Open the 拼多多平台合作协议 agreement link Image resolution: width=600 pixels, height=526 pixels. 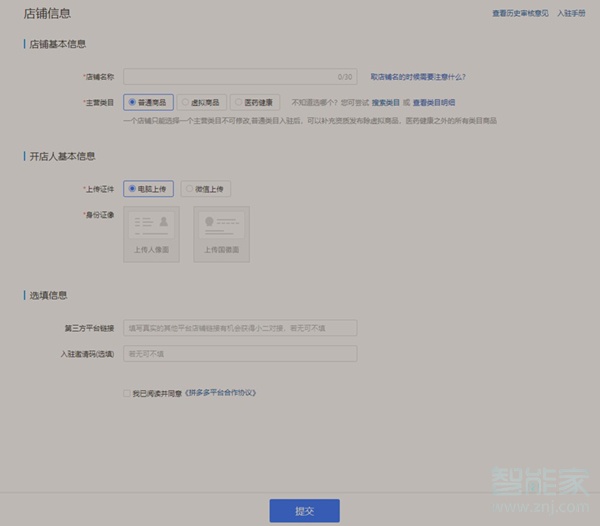click(x=220, y=393)
